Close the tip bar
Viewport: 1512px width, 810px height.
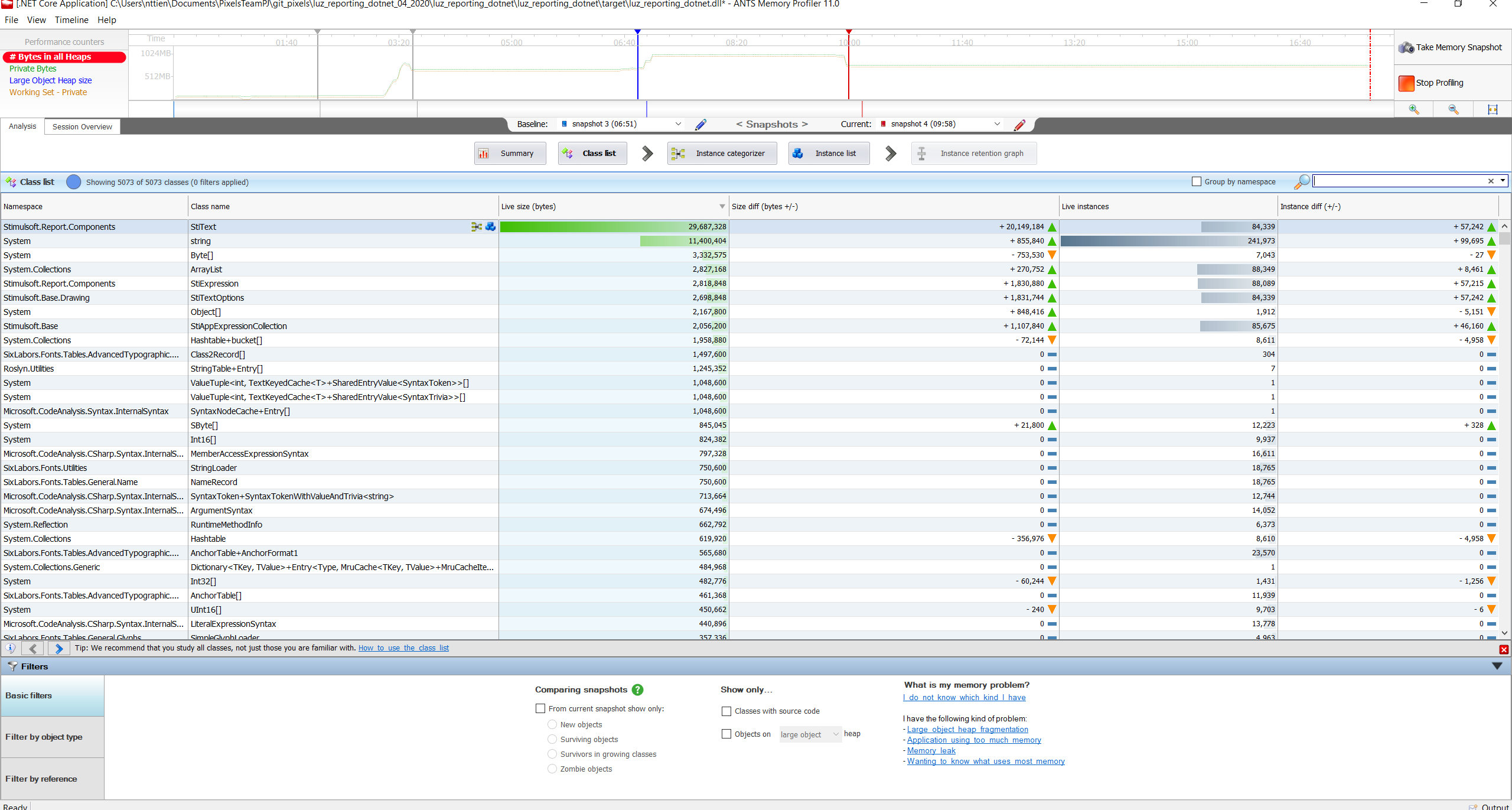(x=1504, y=650)
